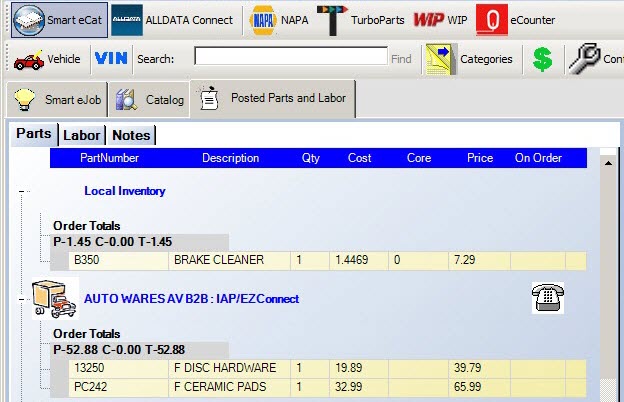Click the telephone icon for Auto Wares
This screenshot has width=624, height=402.
pyautogui.click(x=546, y=298)
